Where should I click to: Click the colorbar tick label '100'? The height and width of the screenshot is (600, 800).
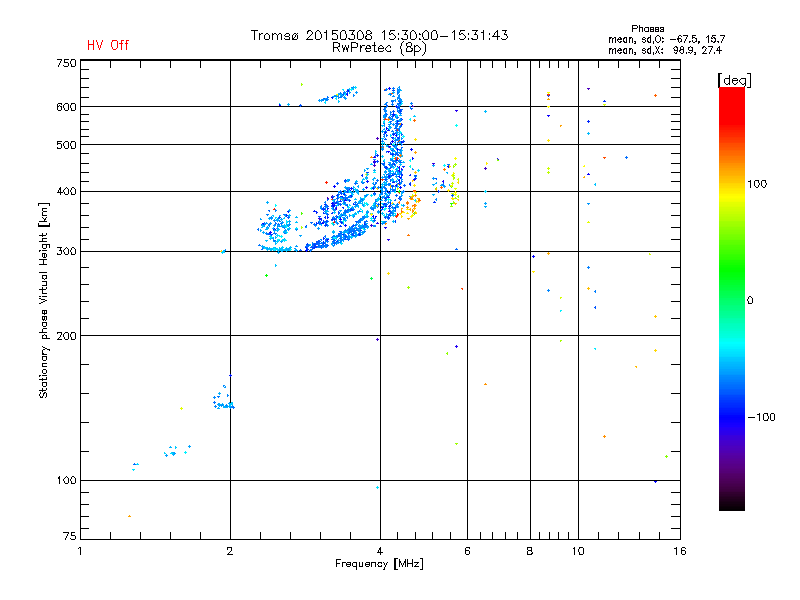[757, 184]
